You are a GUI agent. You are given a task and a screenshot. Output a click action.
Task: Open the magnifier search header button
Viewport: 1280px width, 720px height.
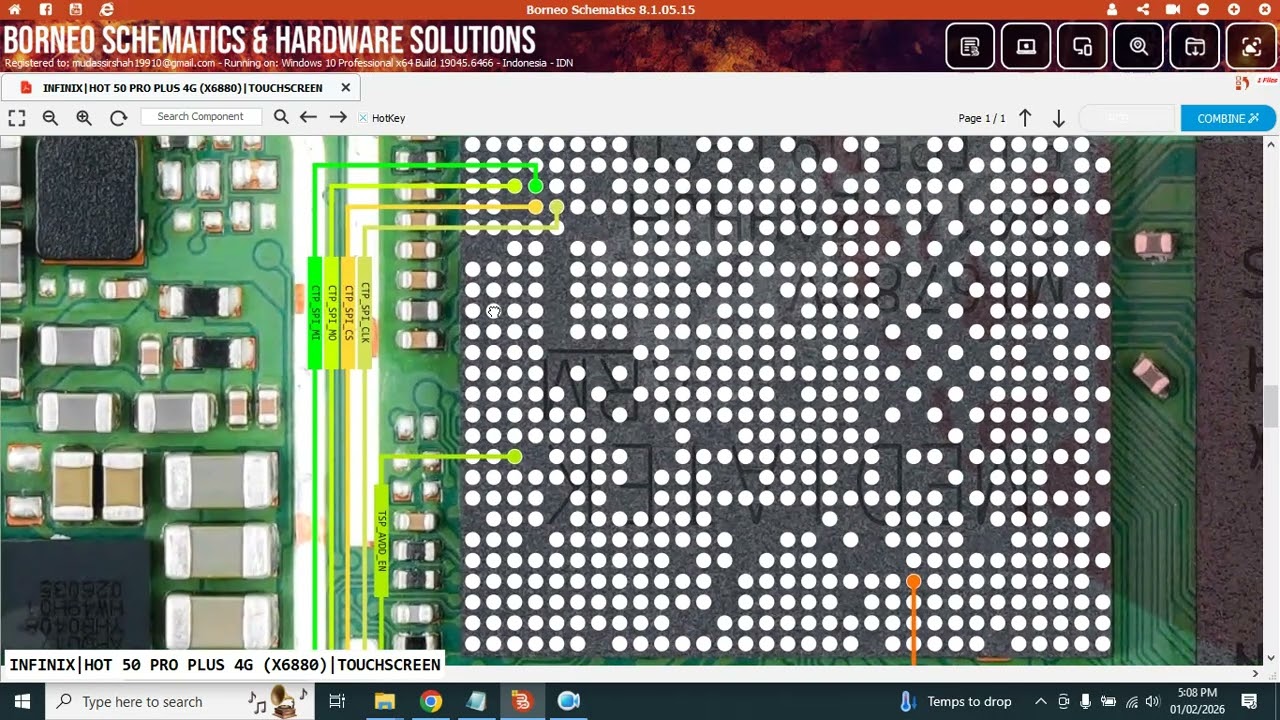point(1138,46)
